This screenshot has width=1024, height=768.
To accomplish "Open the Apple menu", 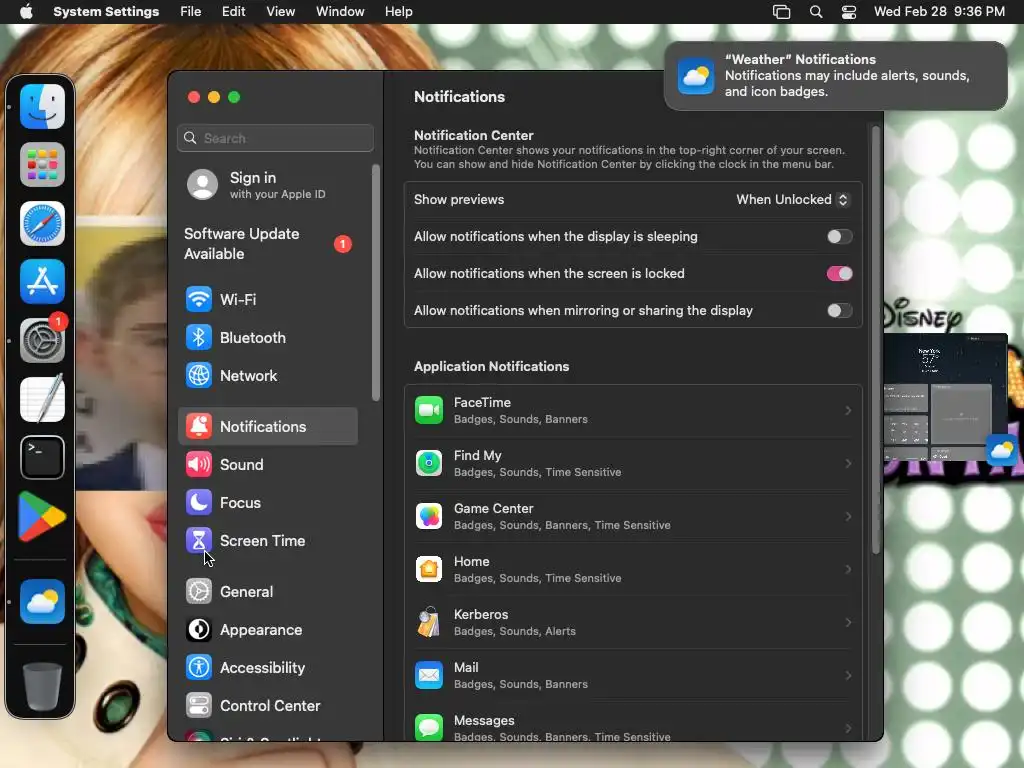I will [26, 12].
